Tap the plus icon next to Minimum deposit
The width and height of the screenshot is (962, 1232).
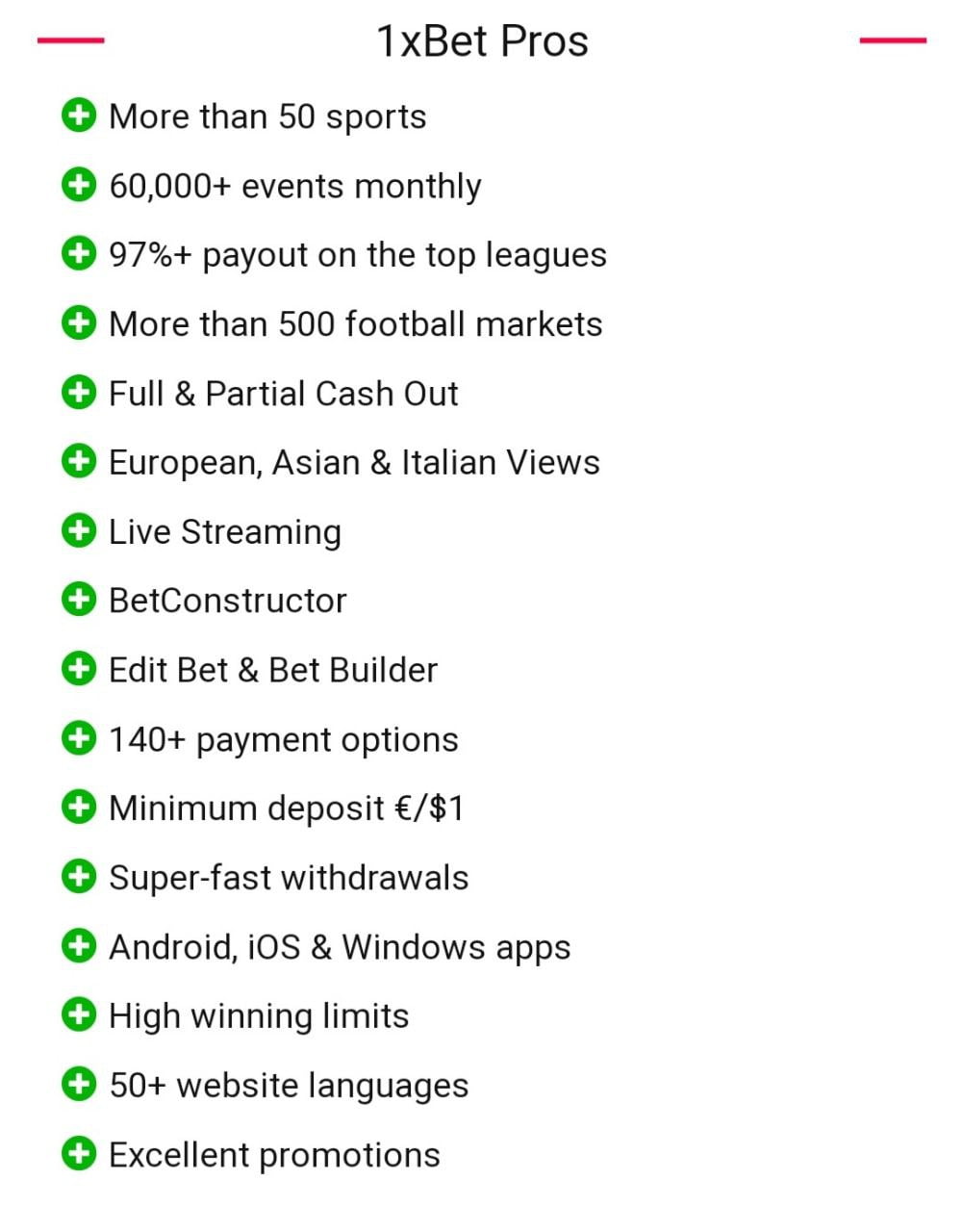[78, 808]
